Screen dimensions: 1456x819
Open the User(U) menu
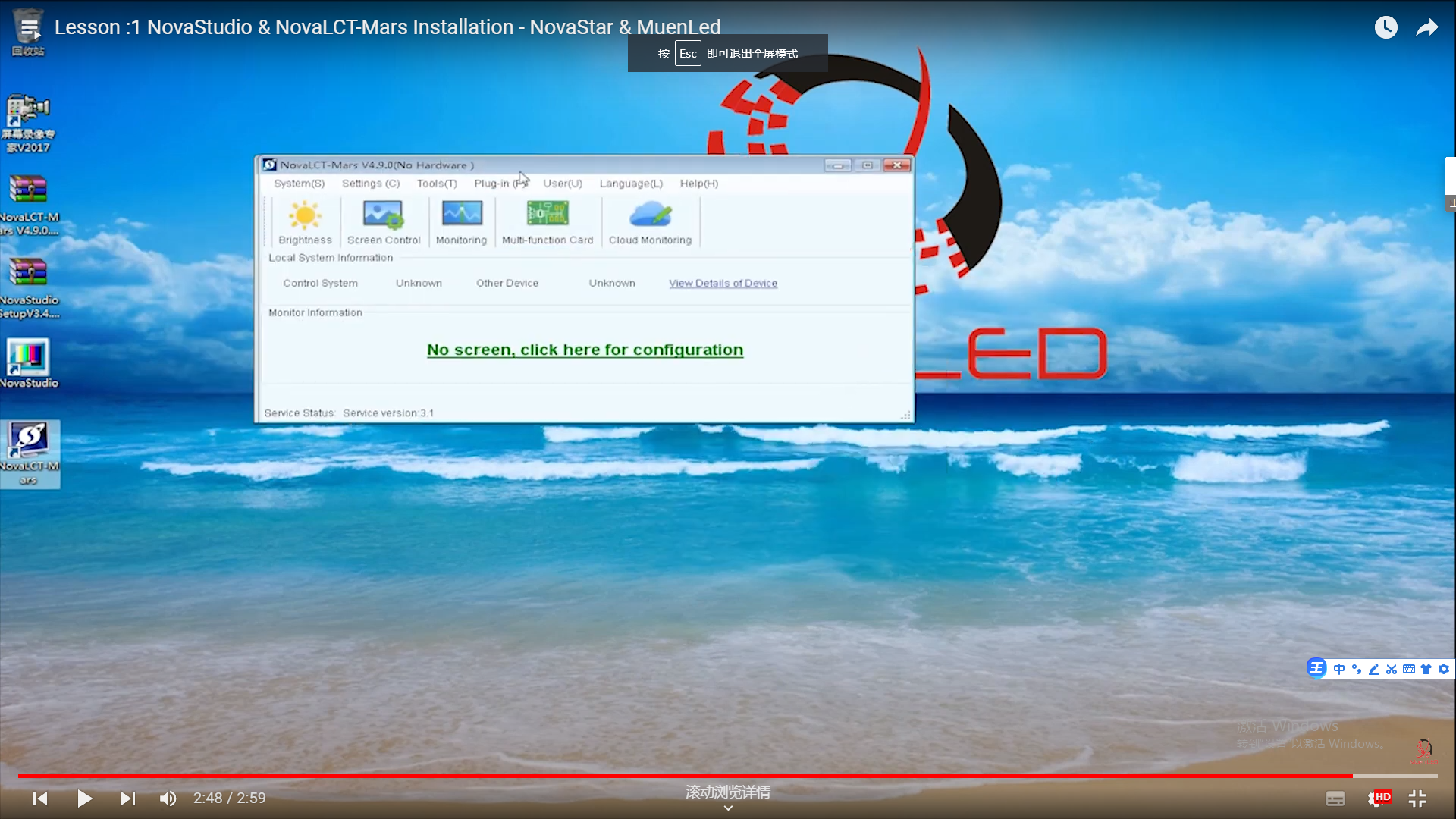562,184
